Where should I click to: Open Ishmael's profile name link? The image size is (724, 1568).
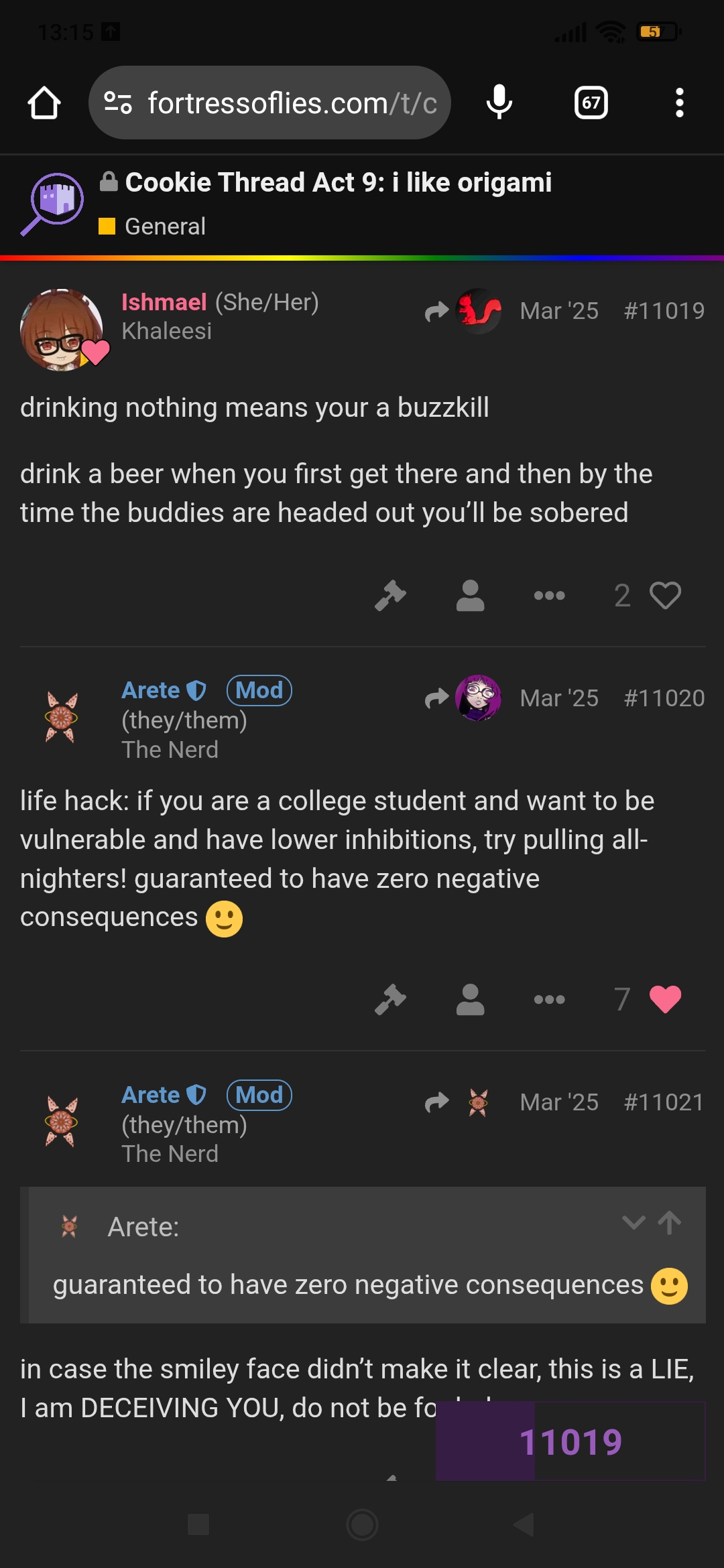coord(164,302)
